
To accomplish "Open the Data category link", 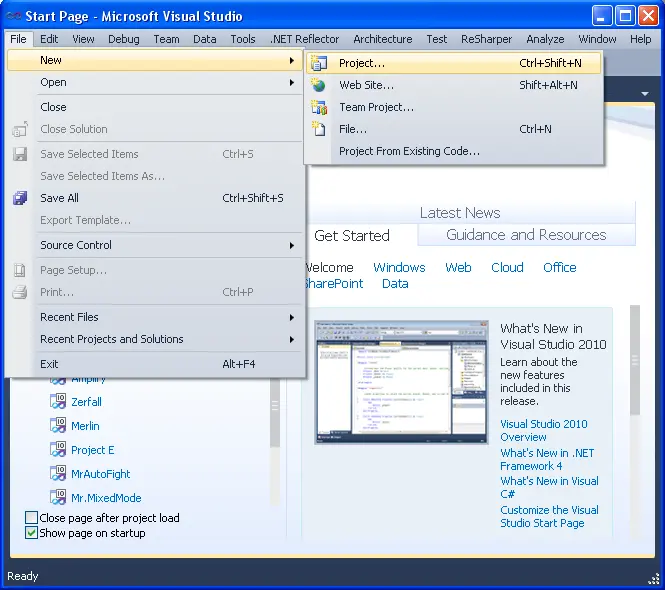I will [x=395, y=284].
